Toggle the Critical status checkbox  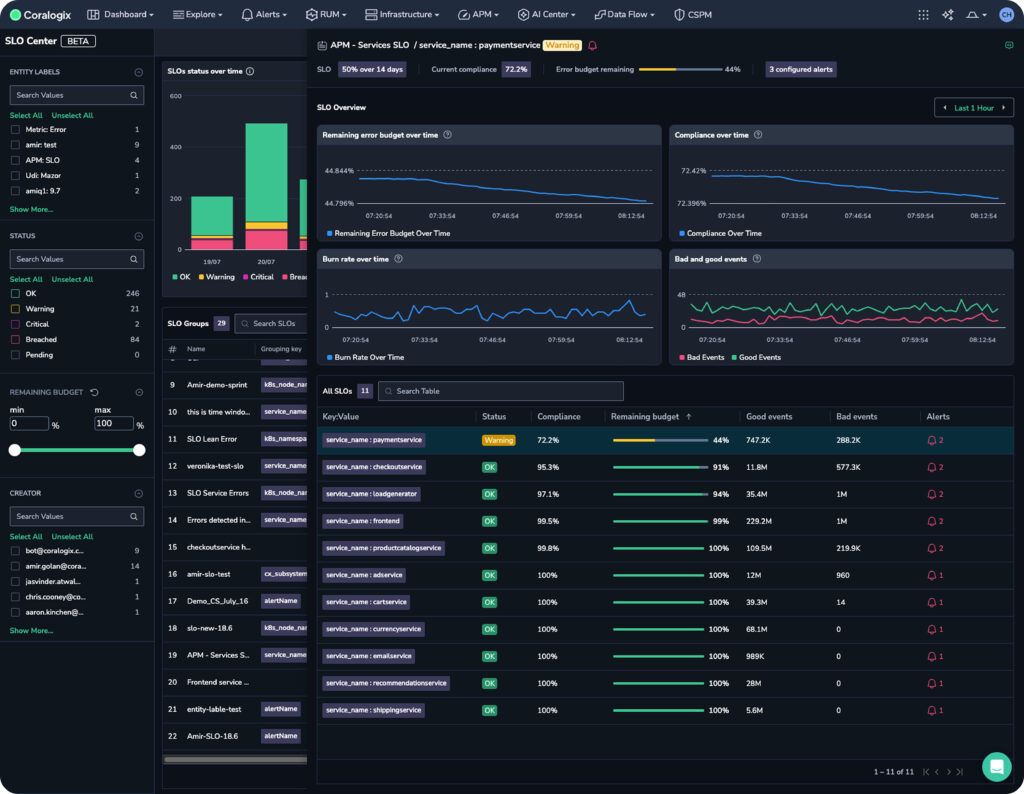(x=15, y=324)
